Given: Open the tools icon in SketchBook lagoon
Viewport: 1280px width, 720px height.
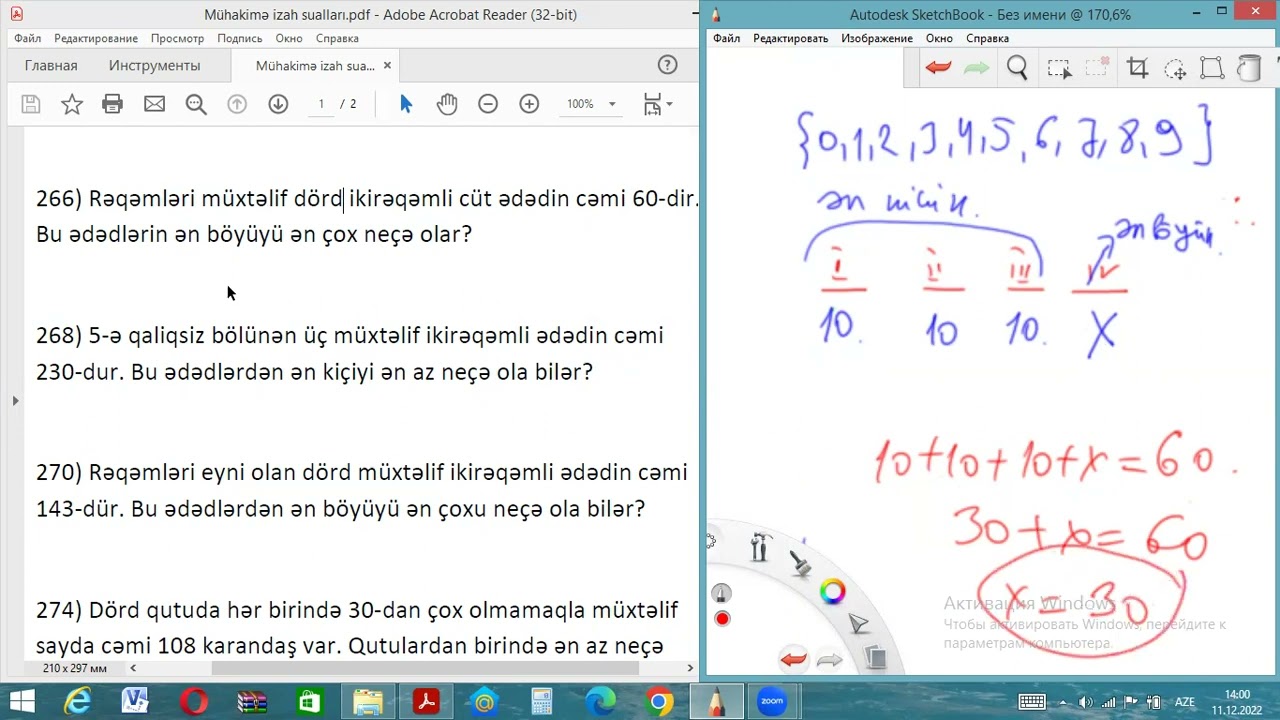Looking at the screenshot, I should pyautogui.click(x=760, y=547).
